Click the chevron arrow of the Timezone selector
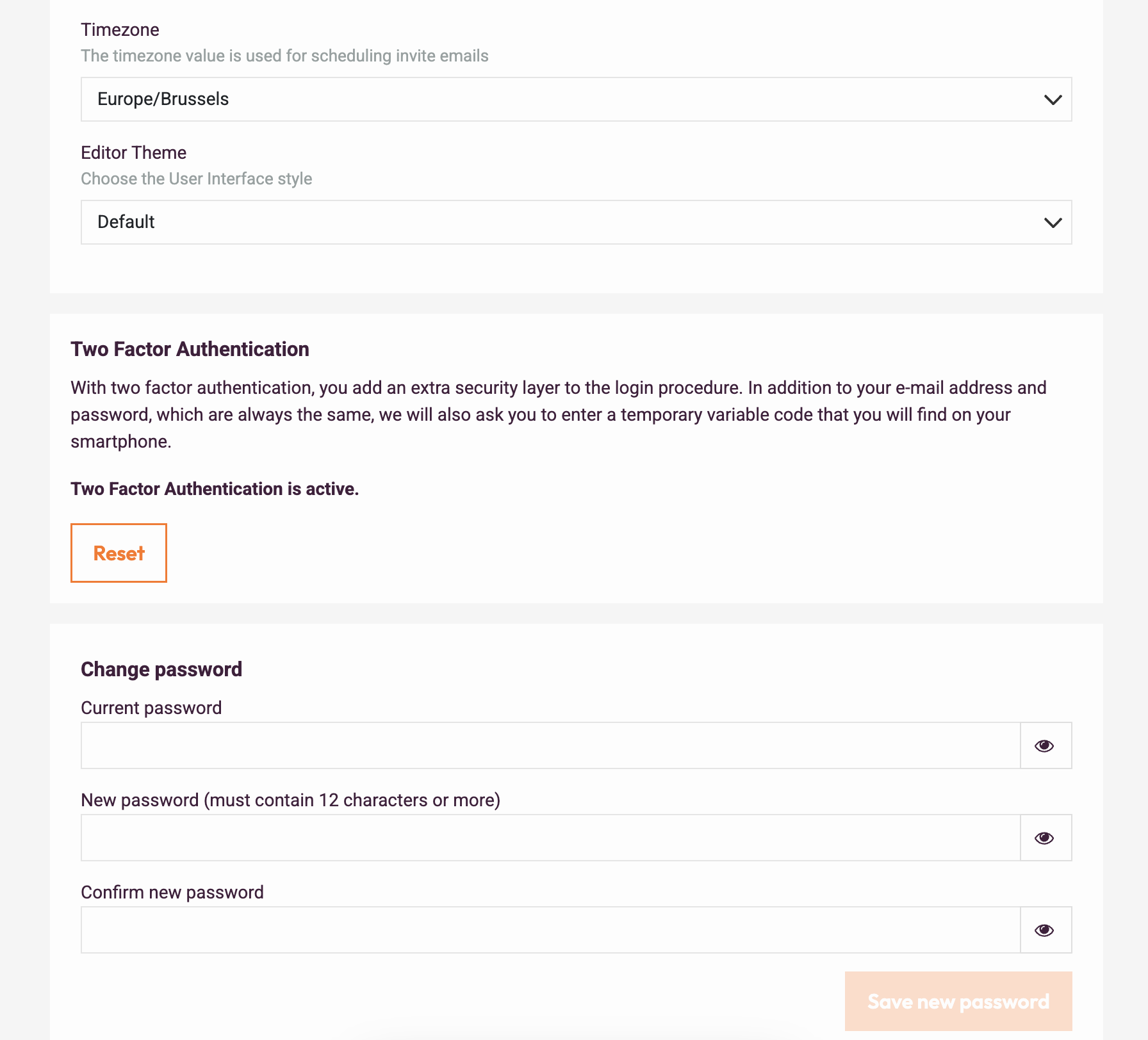Image resolution: width=1148 pixels, height=1040 pixels. click(x=1053, y=100)
